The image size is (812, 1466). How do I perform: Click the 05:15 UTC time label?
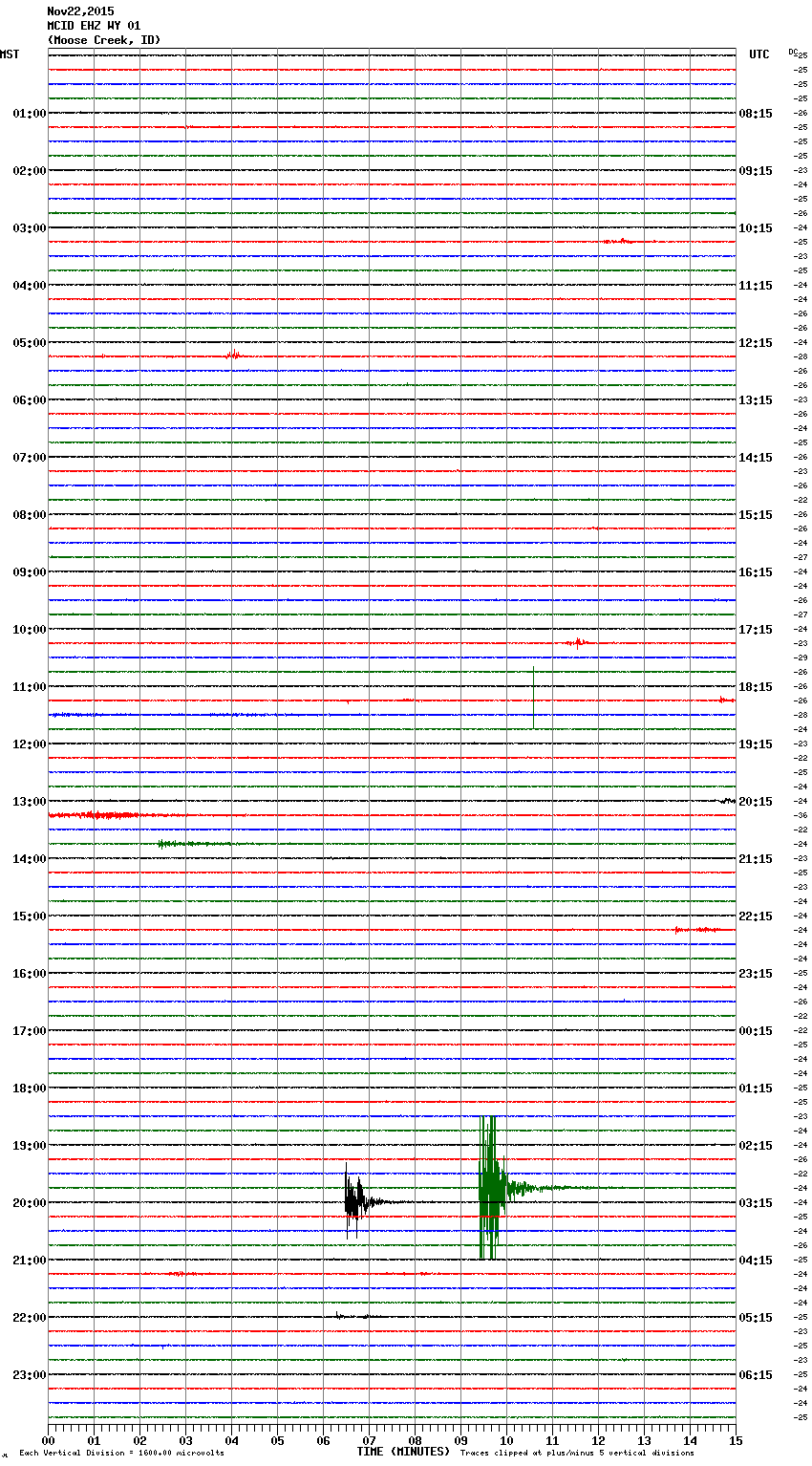pyautogui.click(x=756, y=1318)
